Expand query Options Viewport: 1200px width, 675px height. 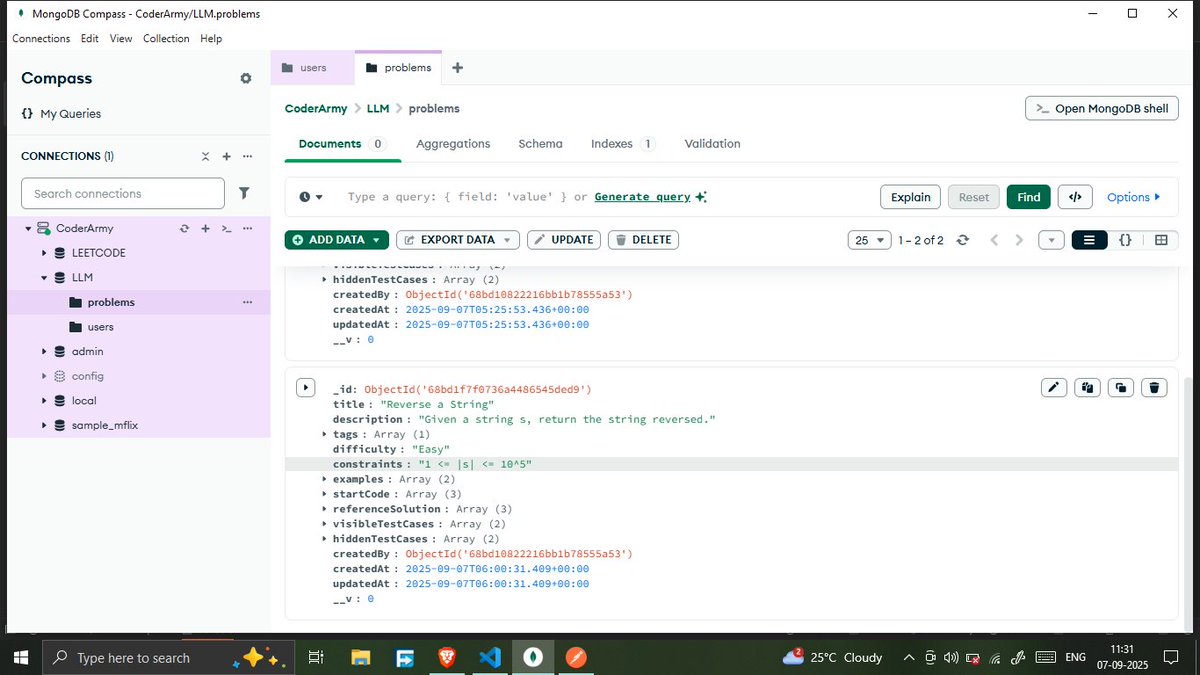[1133, 197]
